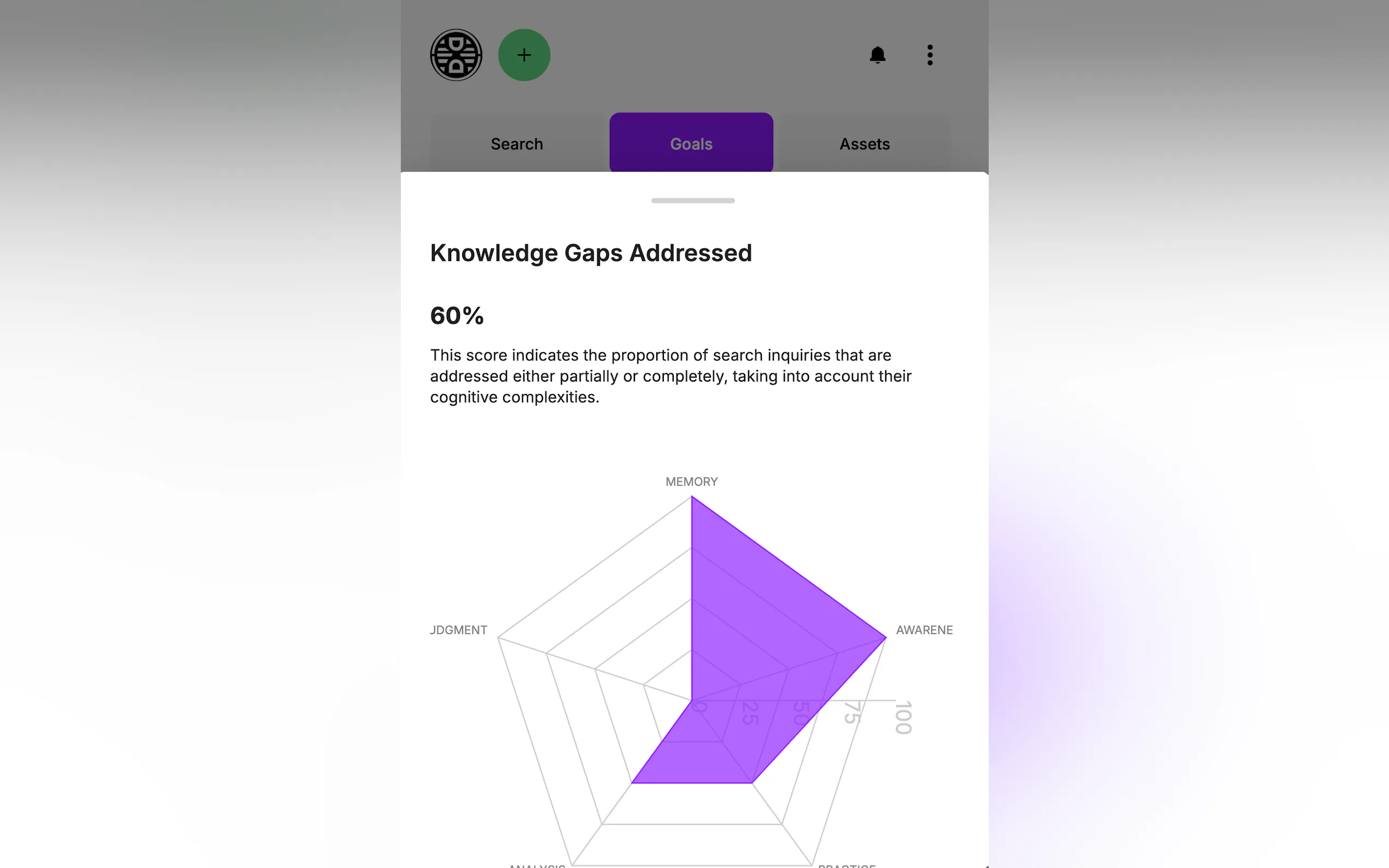Select the AWARENE axis label on chart
The image size is (1389, 868).
(x=924, y=630)
